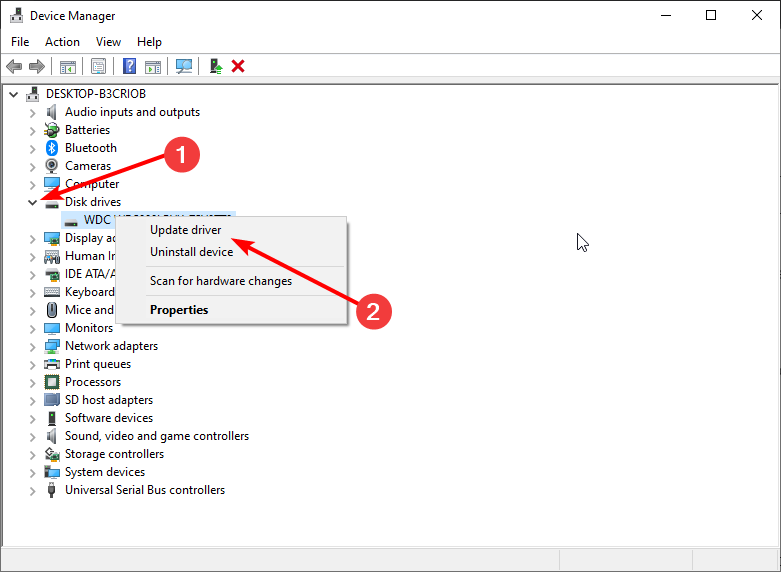This screenshot has height=572, width=781.
Task: Click the Update device driver toolbar icon
Action: point(215,66)
